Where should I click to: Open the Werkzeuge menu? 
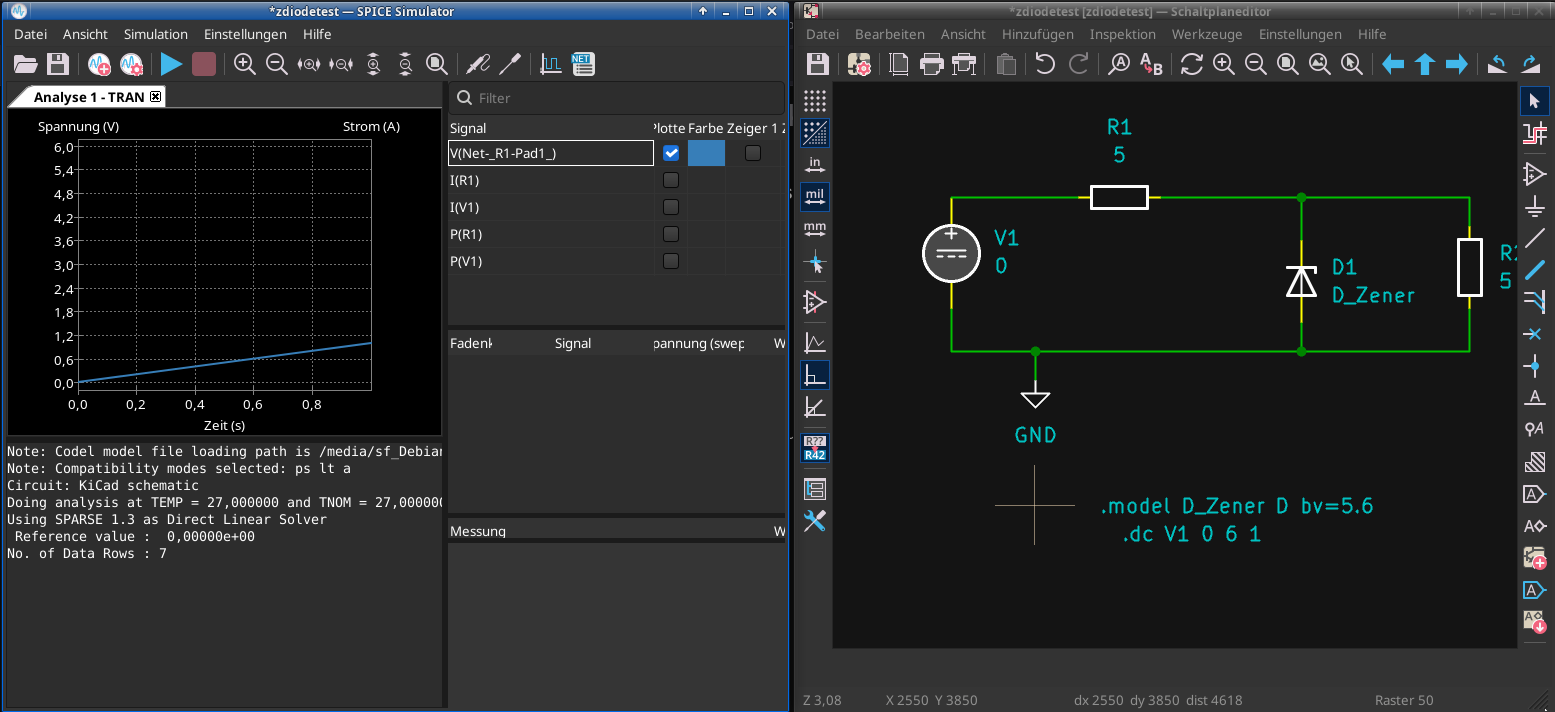(x=1206, y=34)
